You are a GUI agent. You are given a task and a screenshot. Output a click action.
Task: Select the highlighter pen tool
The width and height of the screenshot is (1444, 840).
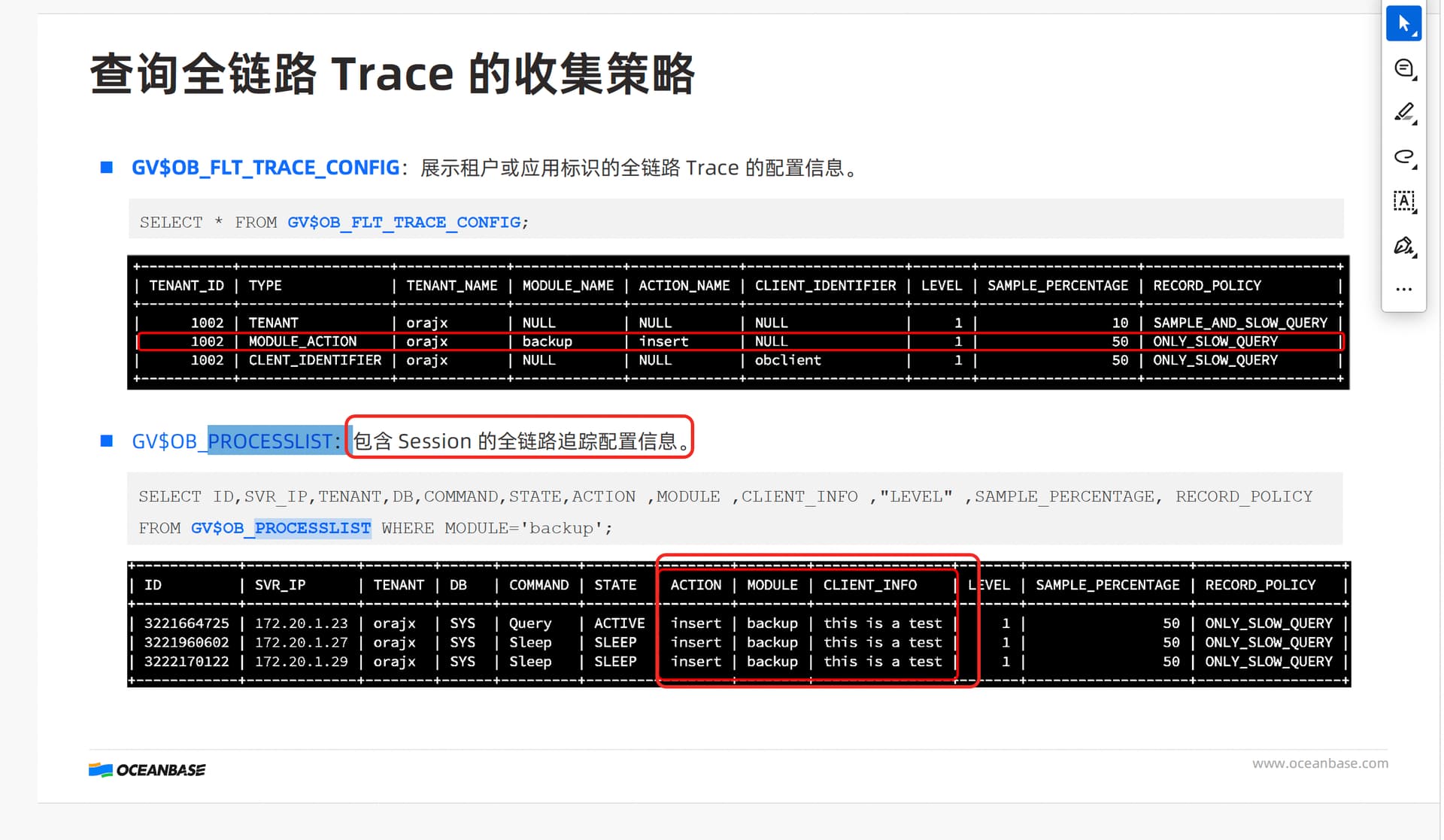(1403, 113)
